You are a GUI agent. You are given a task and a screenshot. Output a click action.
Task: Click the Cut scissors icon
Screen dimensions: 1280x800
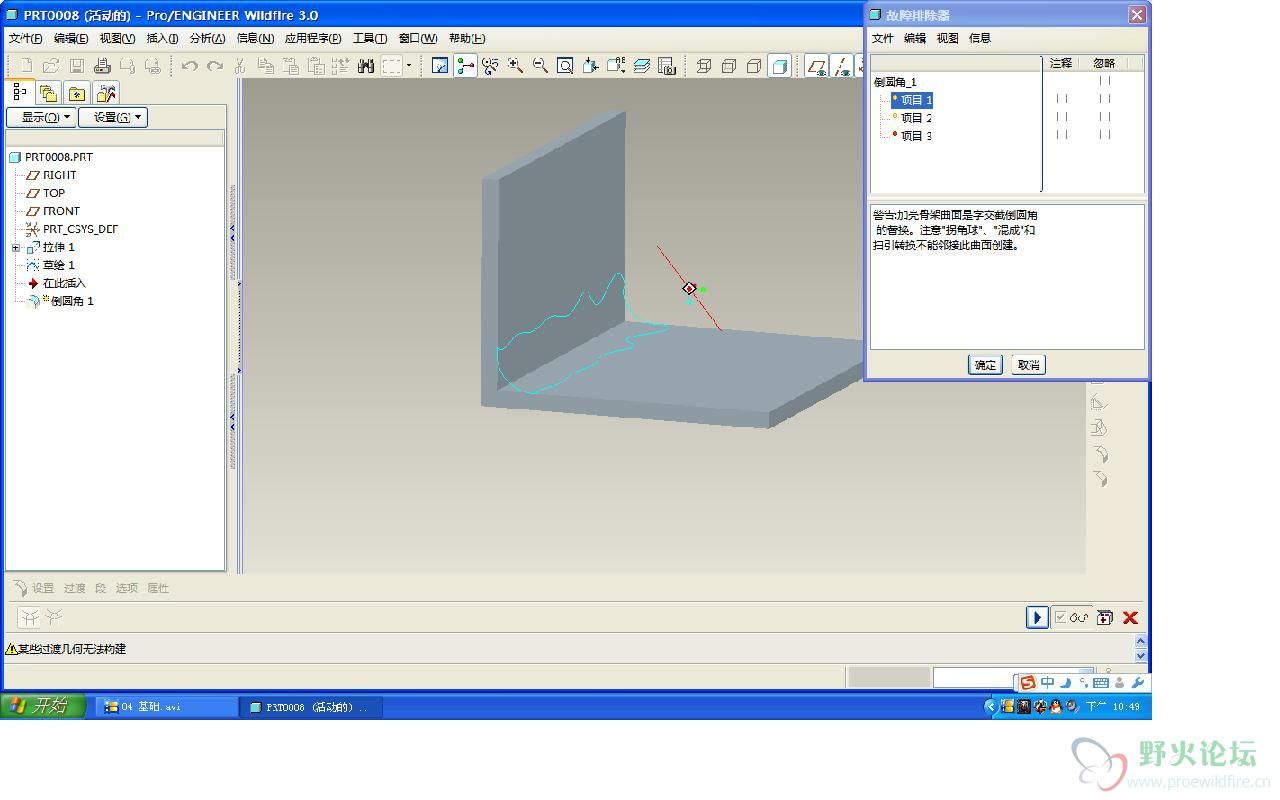(240, 66)
